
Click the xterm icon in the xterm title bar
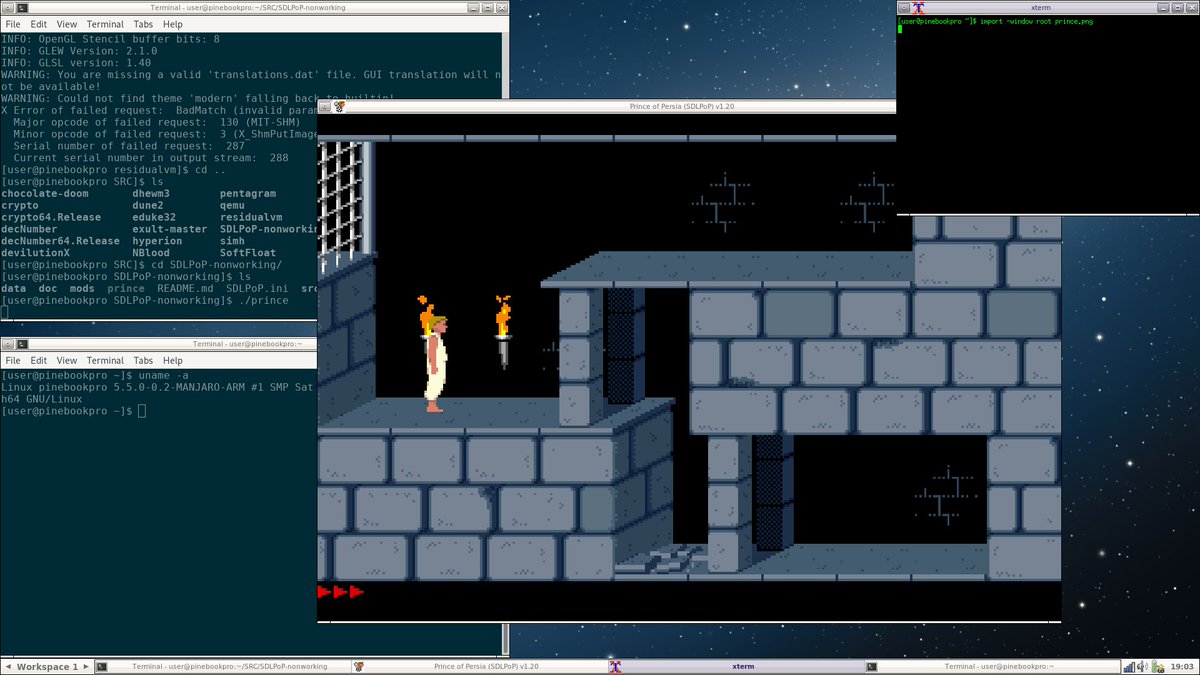pos(917,7)
